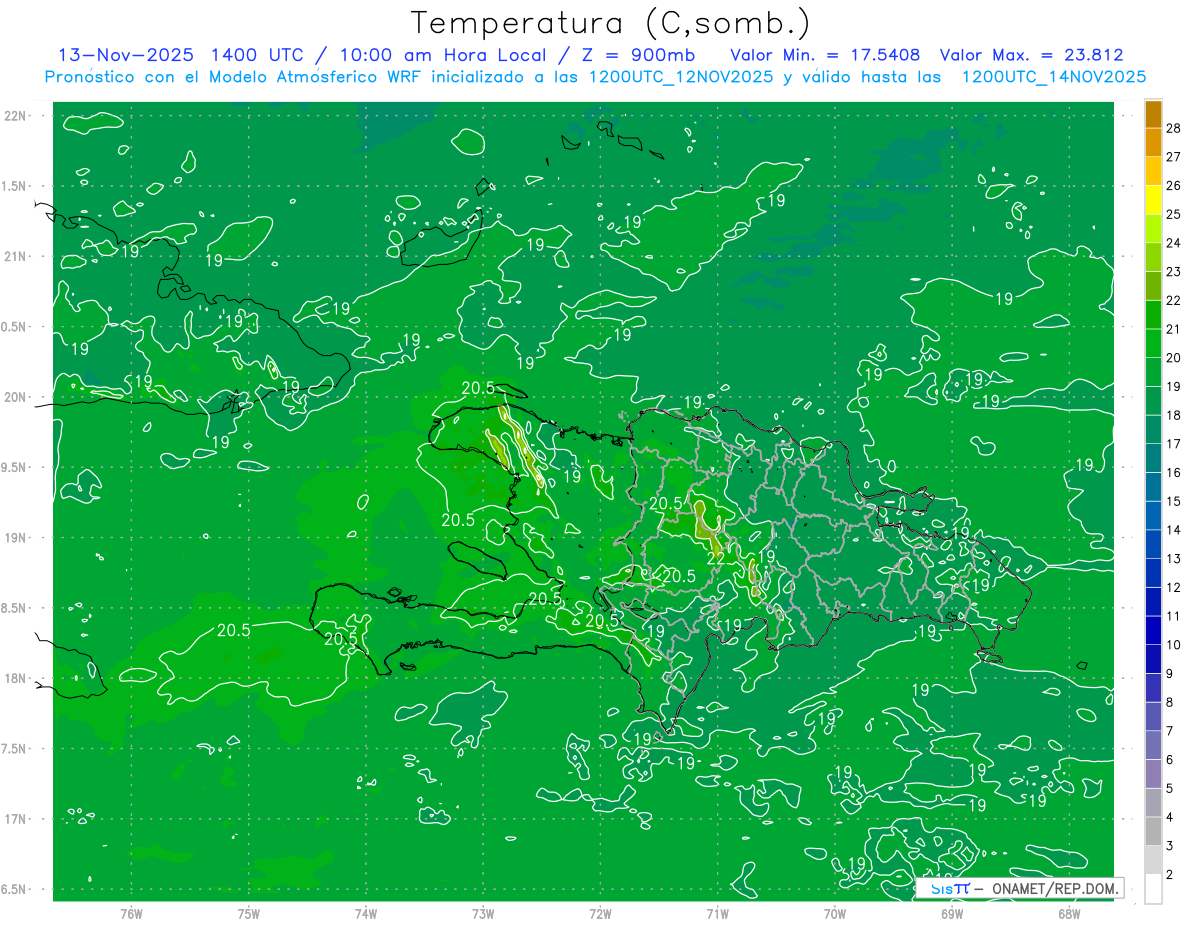Click the color bar label '18'

1174,415
